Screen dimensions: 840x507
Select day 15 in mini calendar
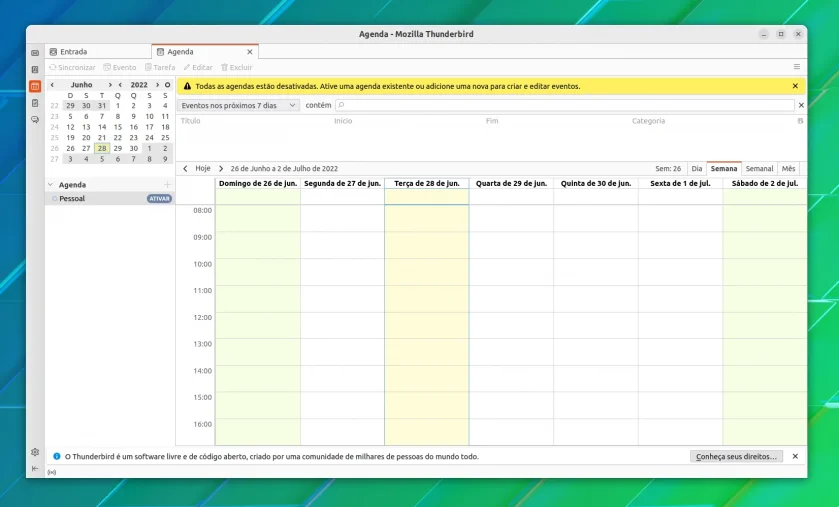[x=118, y=127]
